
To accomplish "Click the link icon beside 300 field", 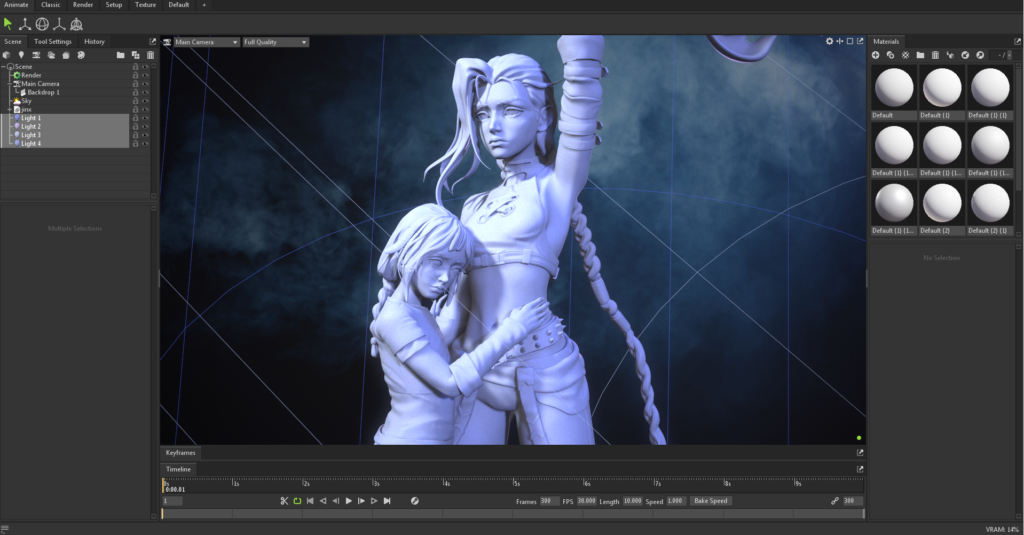I will click(x=835, y=501).
